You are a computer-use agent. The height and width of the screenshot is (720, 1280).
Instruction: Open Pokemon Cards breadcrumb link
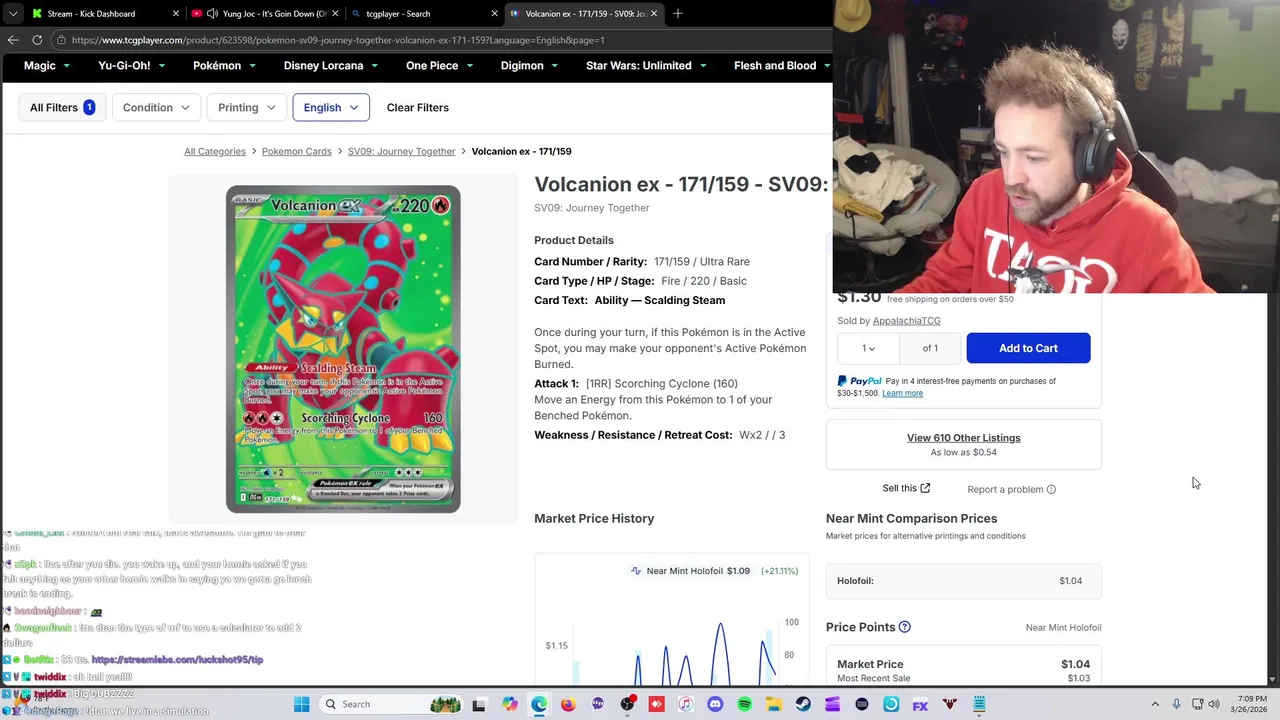(296, 151)
